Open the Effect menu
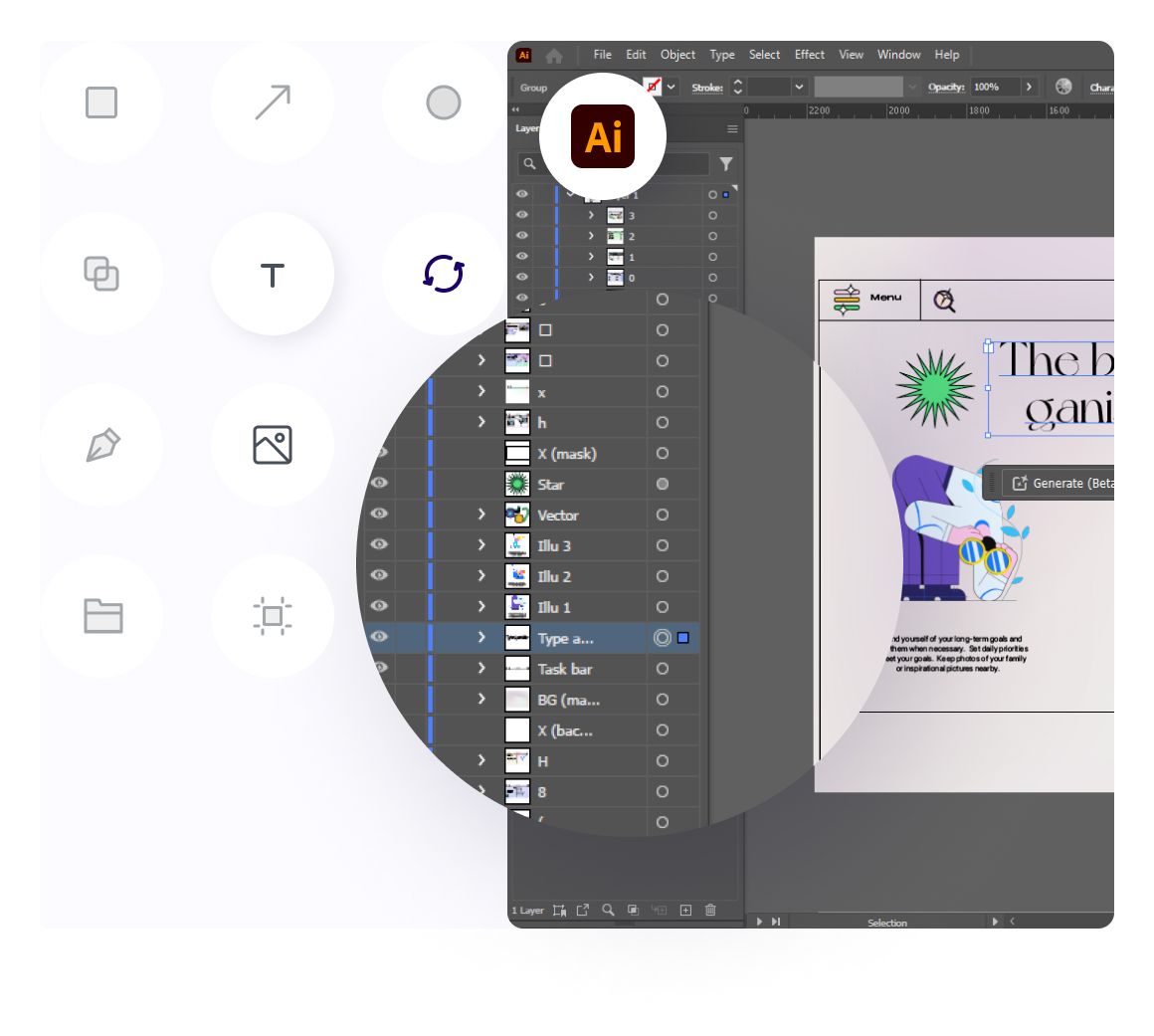The width and height of the screenshot is (1154, 1036). (x=809, y=55)
